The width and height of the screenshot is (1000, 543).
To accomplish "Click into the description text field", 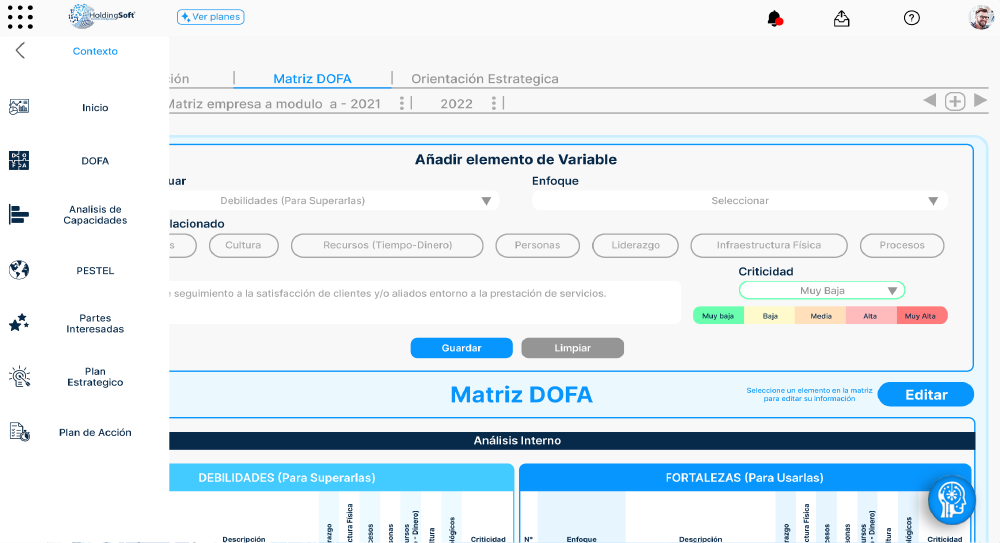I will pyautogui.click(x=425, y=302).
